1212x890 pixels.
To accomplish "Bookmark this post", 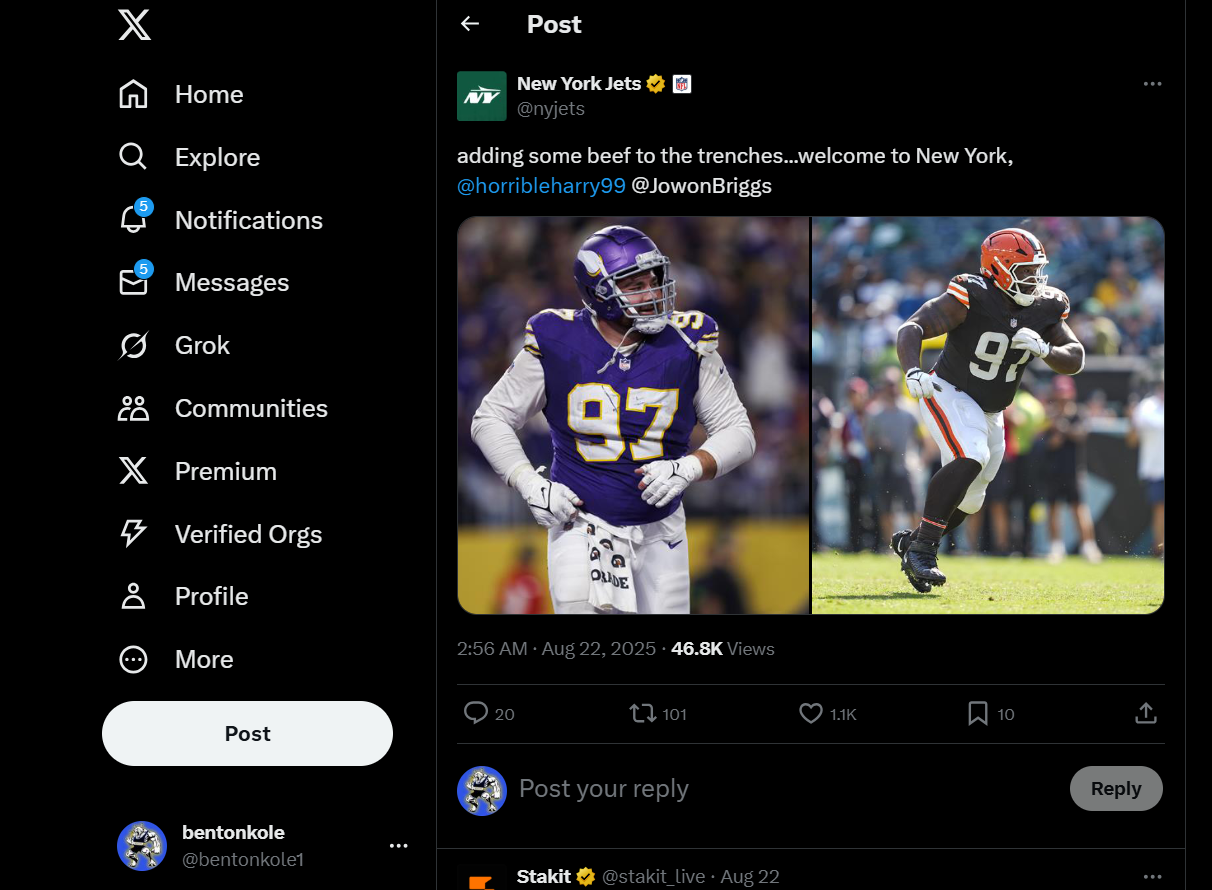I will [978, 713].
